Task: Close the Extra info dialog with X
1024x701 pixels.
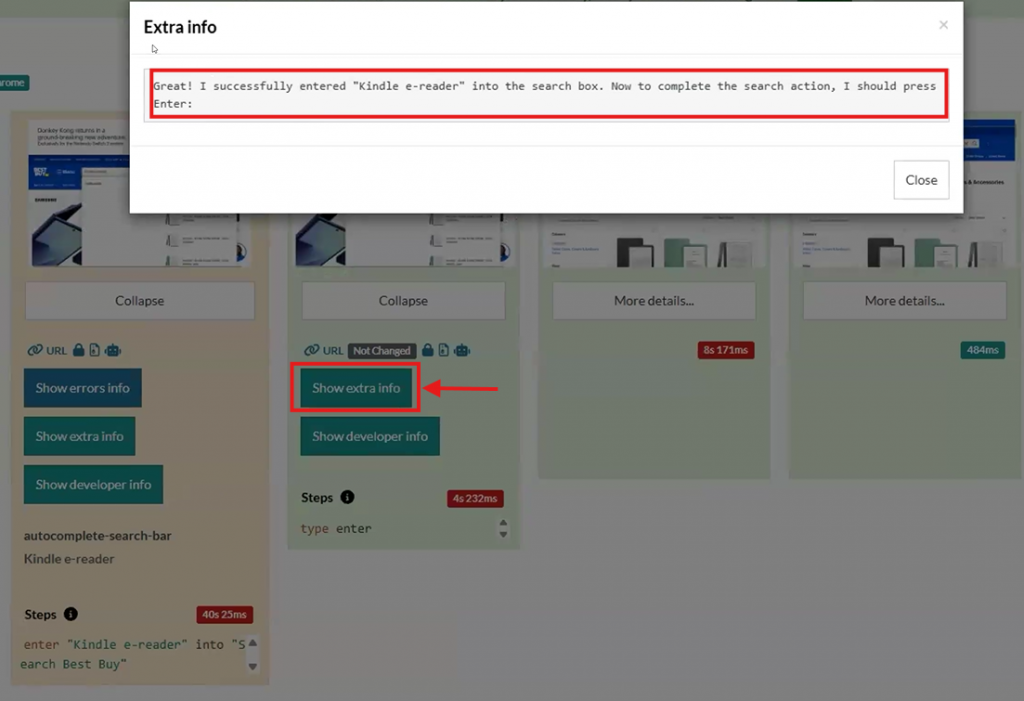Action: click(943, 25)
